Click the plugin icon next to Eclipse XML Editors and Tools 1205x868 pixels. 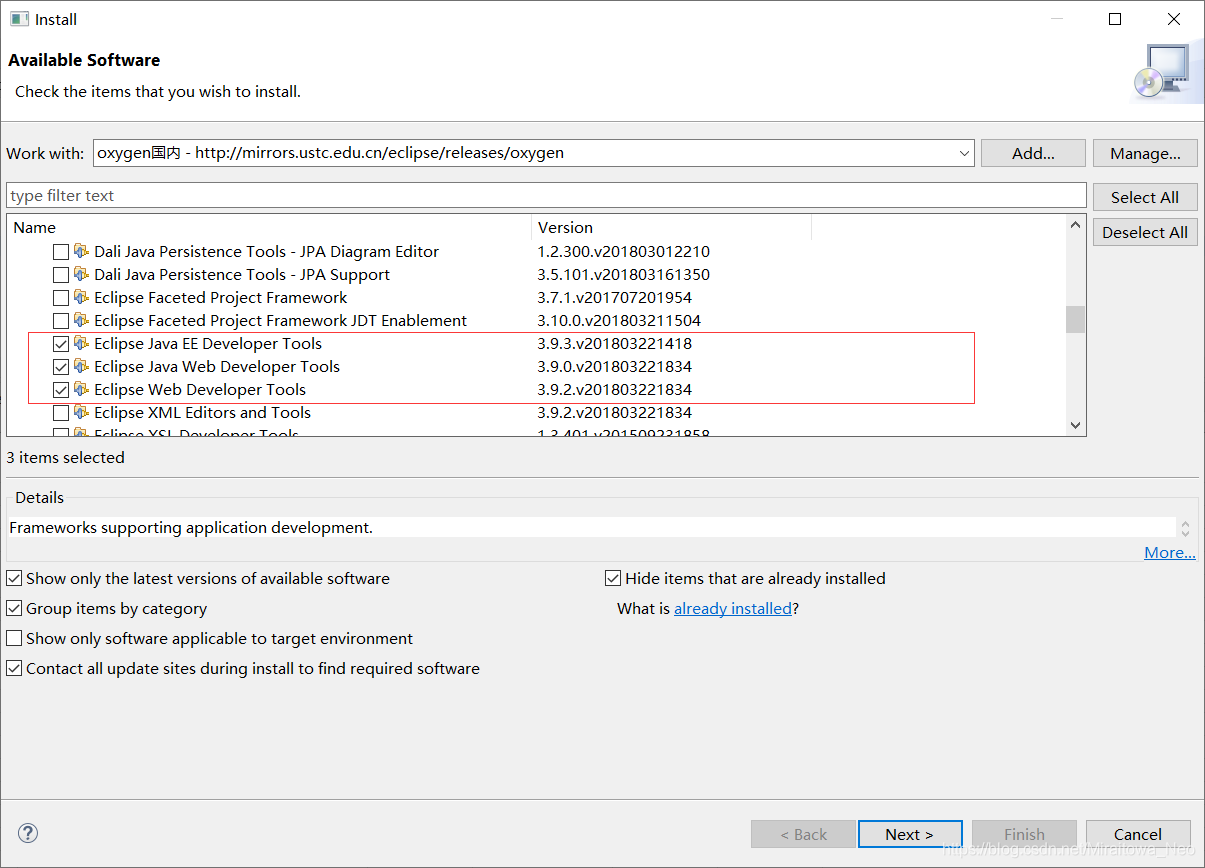pos(82,412)
